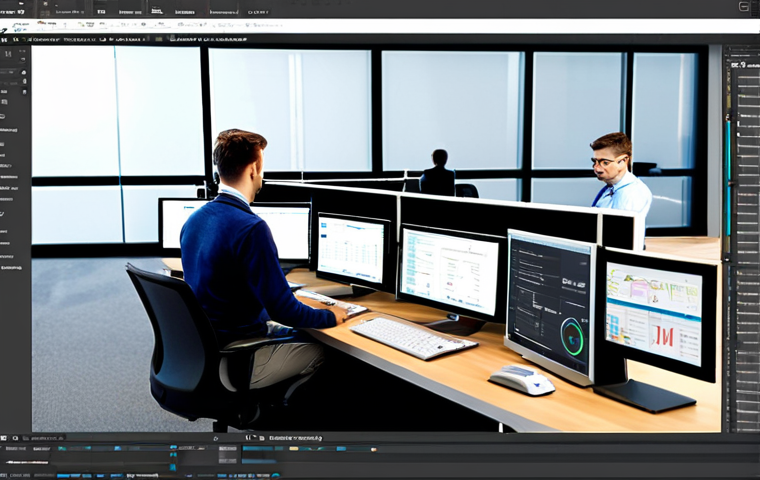Select the yellow clip segment in the bottom timeline
Image resolution: width=760 pixels, height=480 pixels.
pyautogui.click(x=293, y=448)
